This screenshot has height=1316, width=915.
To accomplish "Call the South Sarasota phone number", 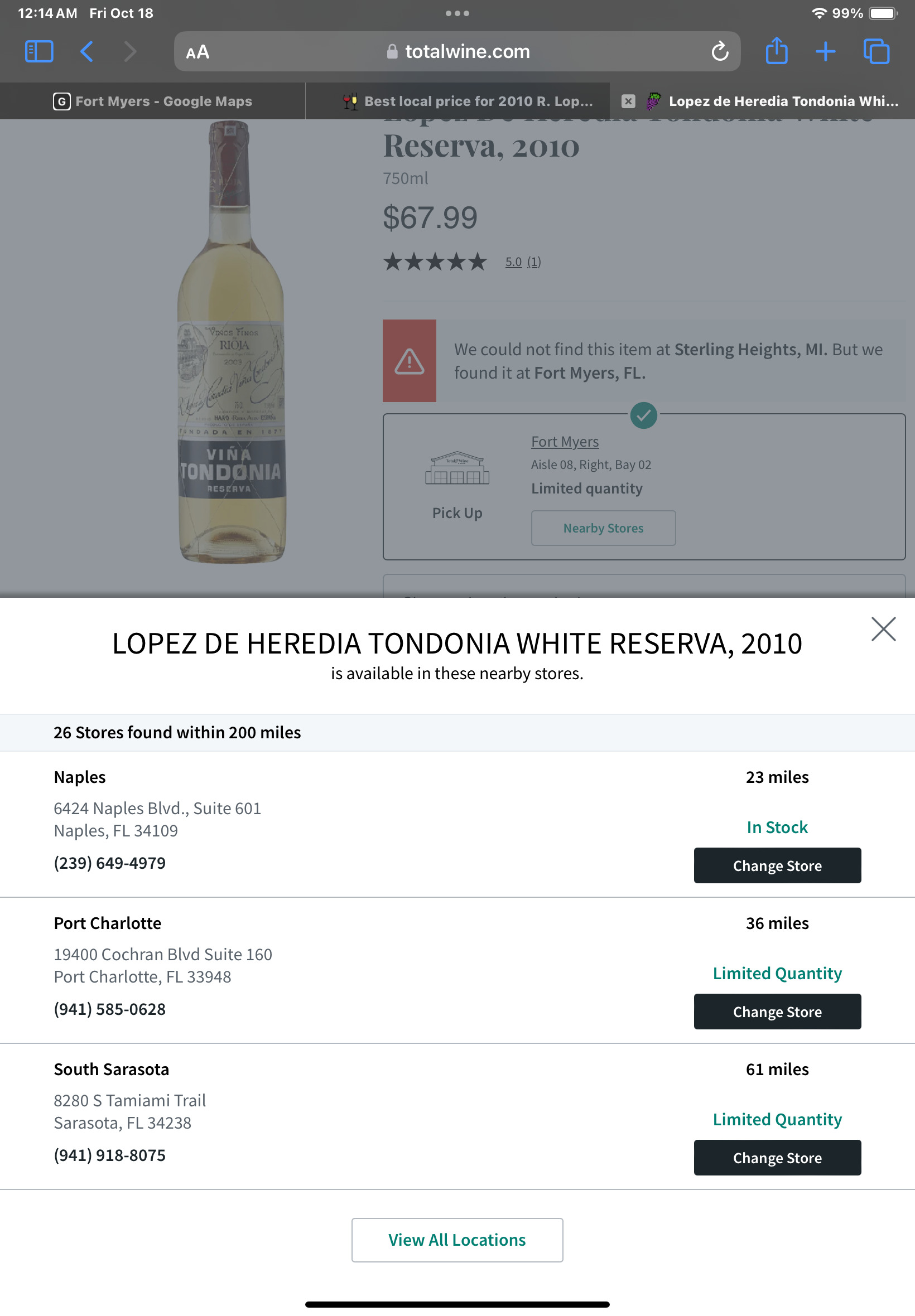I will tap(109, 1155).
